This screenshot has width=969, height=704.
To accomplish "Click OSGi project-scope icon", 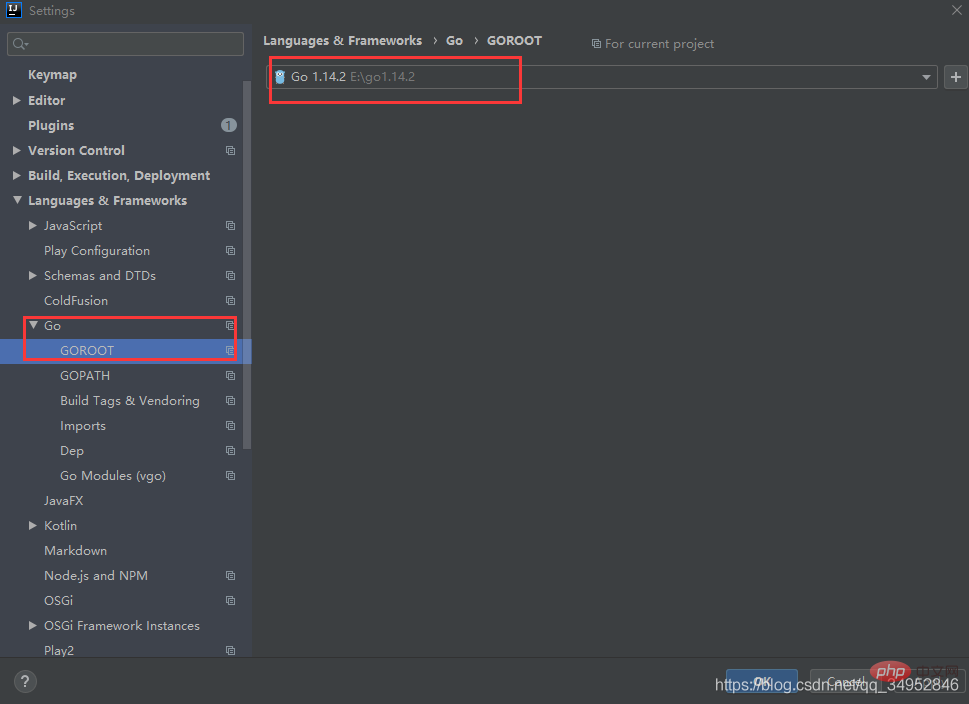I will [231, 601].
